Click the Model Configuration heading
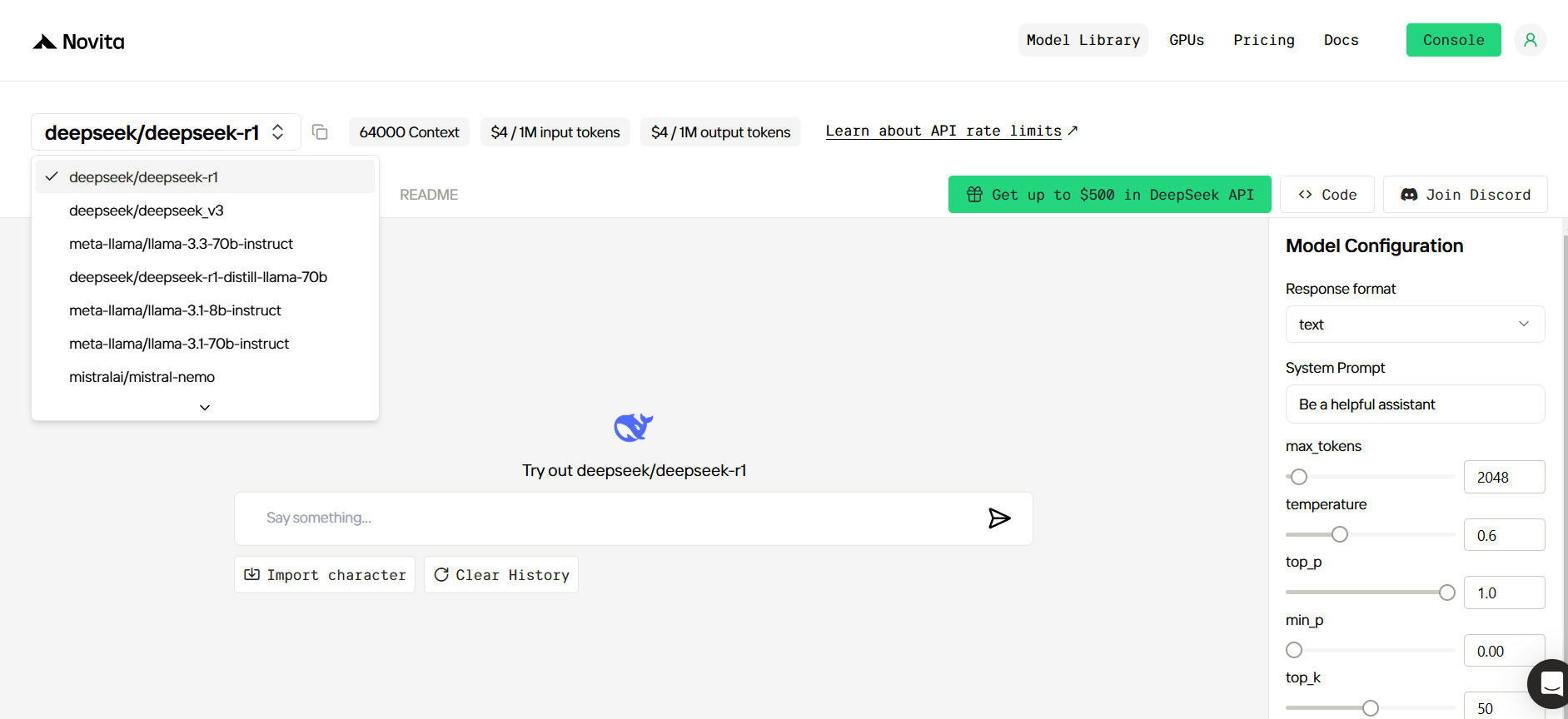Viewport: 1568px width, 719px height. click(x=1374, y=245)
